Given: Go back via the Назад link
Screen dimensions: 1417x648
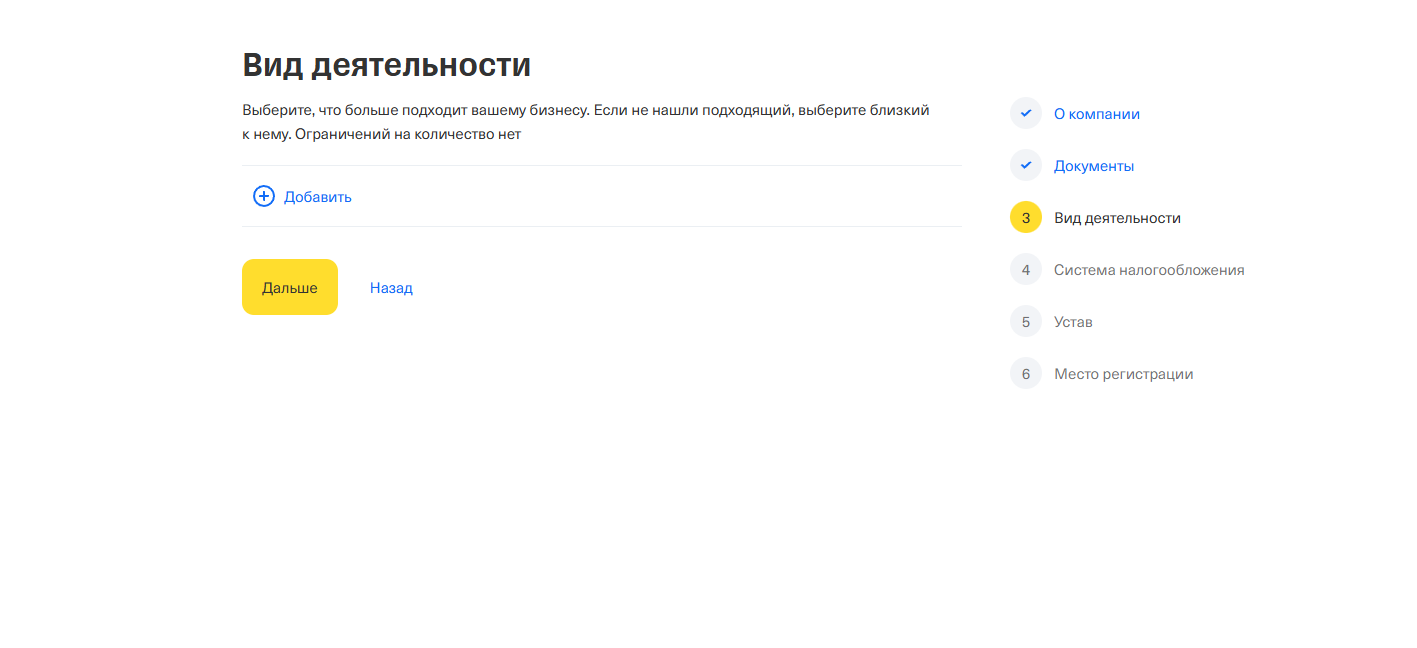Looking at the screenshot, I should pos(391,288).
